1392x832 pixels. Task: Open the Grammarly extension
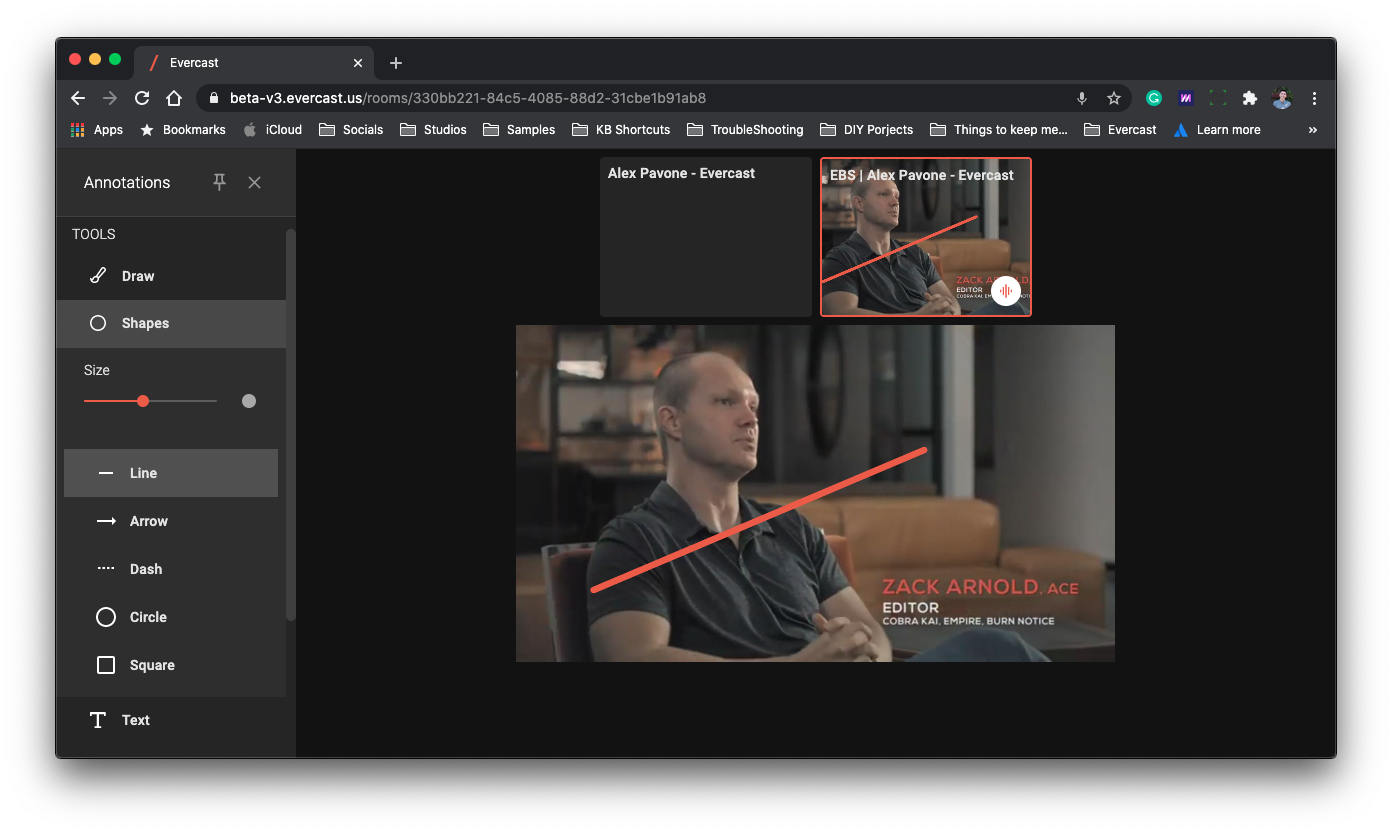[1154, 98]
